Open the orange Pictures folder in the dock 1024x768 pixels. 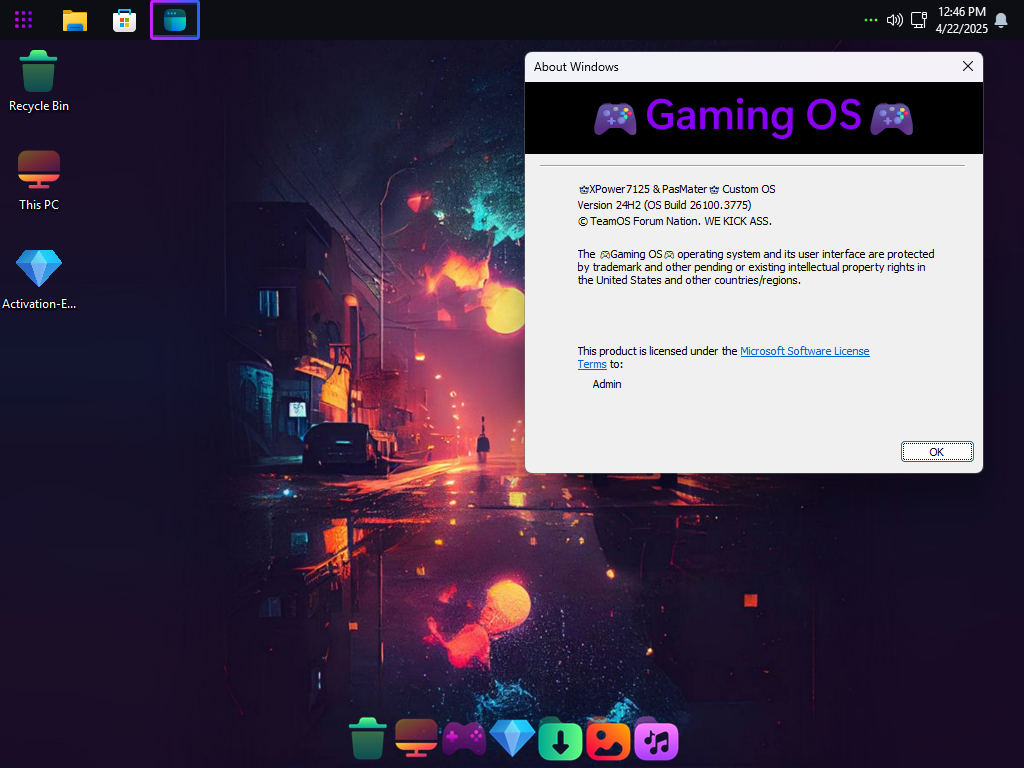pos(608,740)
